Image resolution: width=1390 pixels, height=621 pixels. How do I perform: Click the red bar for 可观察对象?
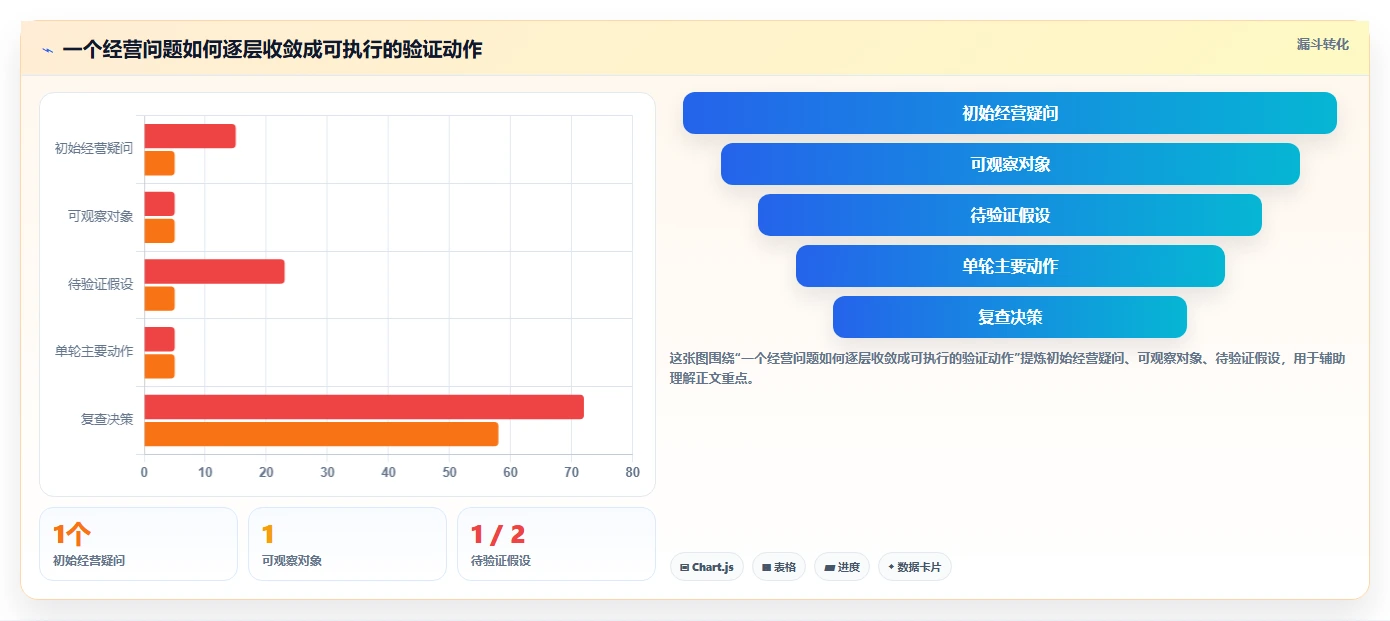(160, 204)
